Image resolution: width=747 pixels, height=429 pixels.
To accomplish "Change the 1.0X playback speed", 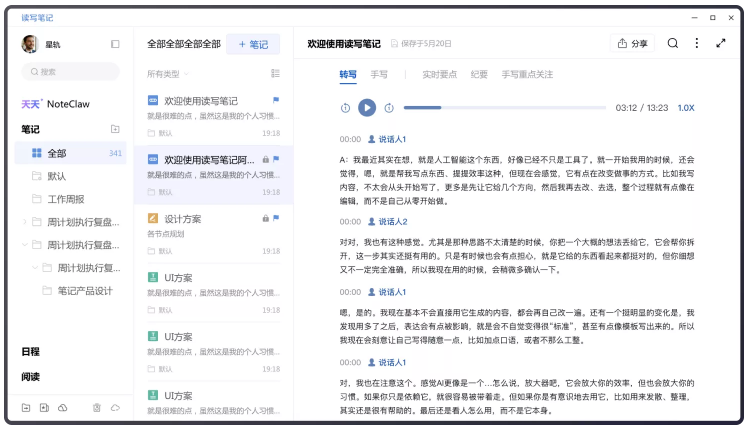I will (x=686, y=108).
